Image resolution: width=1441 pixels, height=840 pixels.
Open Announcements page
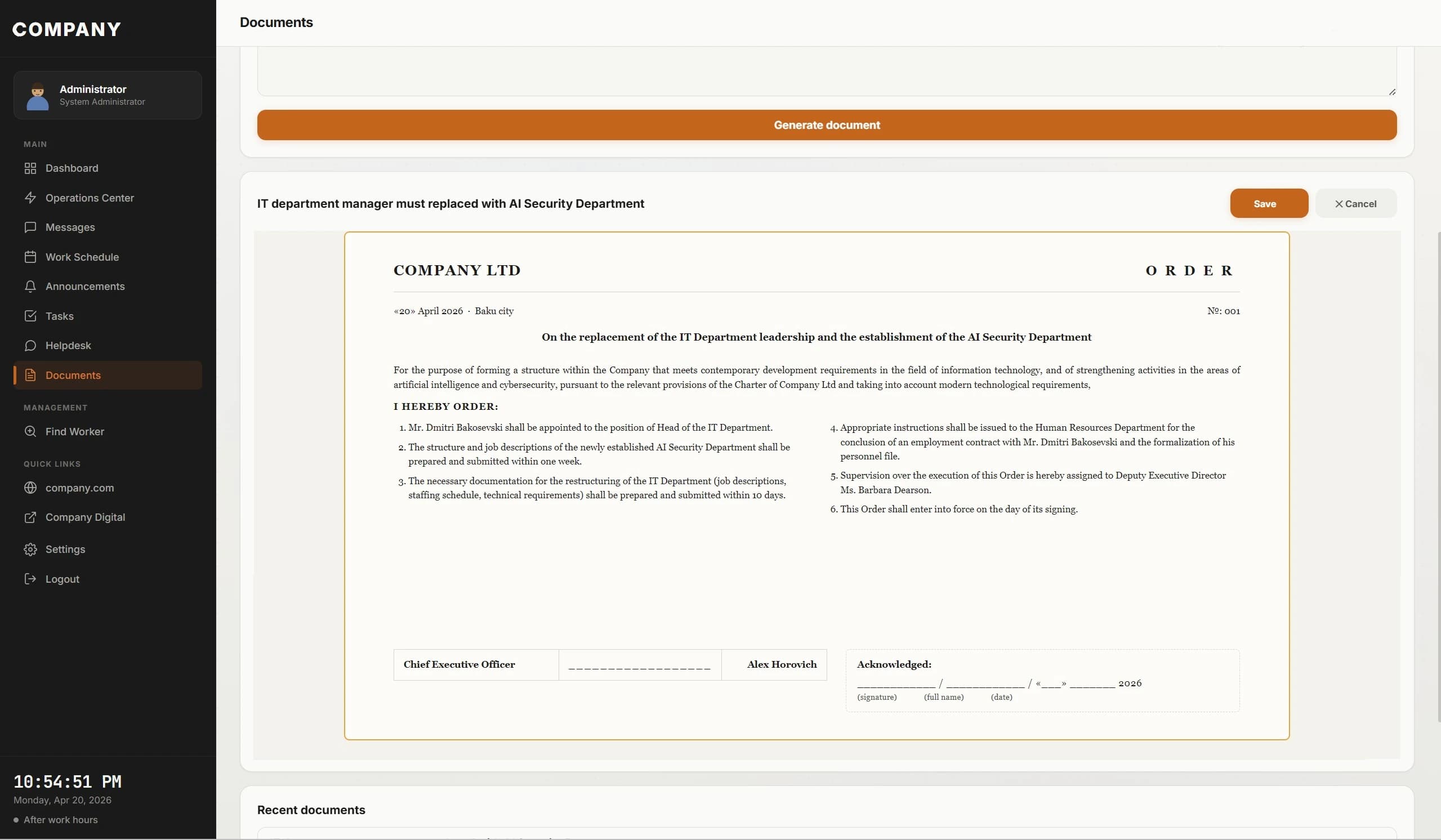click(108, 287)
